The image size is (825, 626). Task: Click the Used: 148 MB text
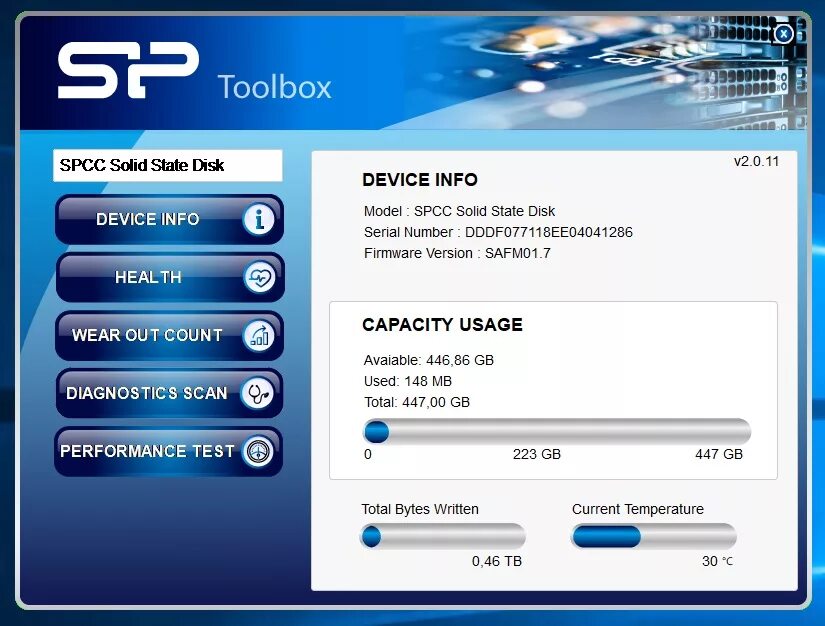(x=408, y=381)
